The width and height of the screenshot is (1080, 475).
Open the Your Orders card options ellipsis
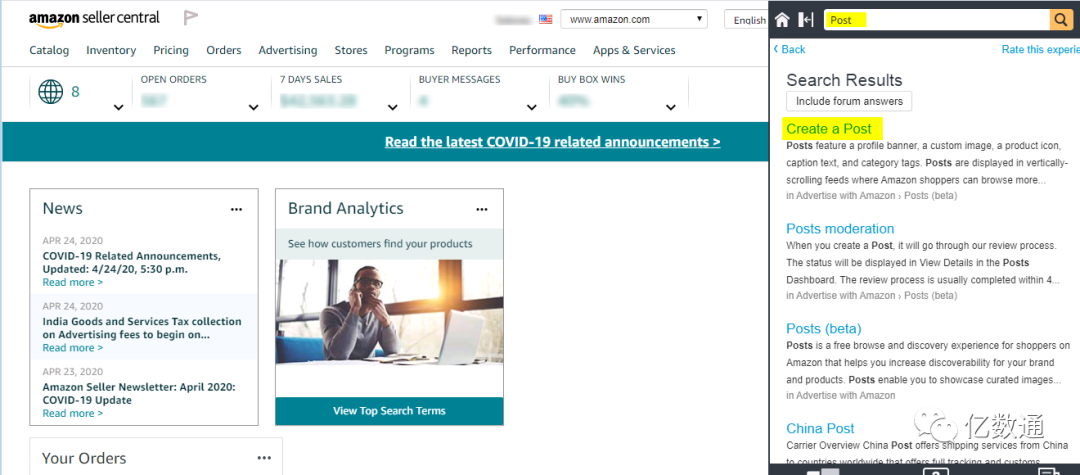tap(264, 458)
